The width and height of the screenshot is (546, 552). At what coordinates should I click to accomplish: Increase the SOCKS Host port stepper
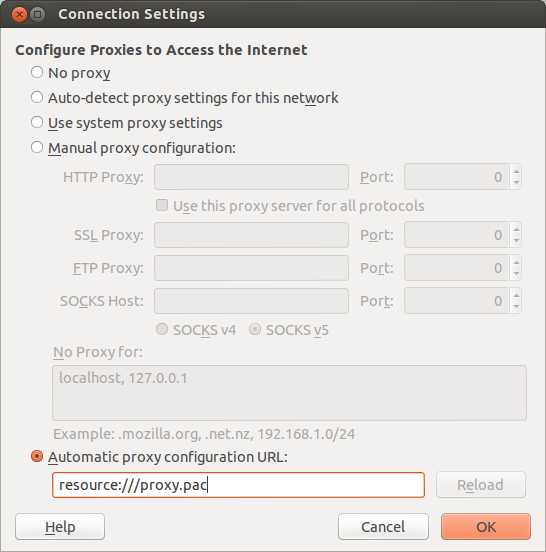click(x=516, y=295)
